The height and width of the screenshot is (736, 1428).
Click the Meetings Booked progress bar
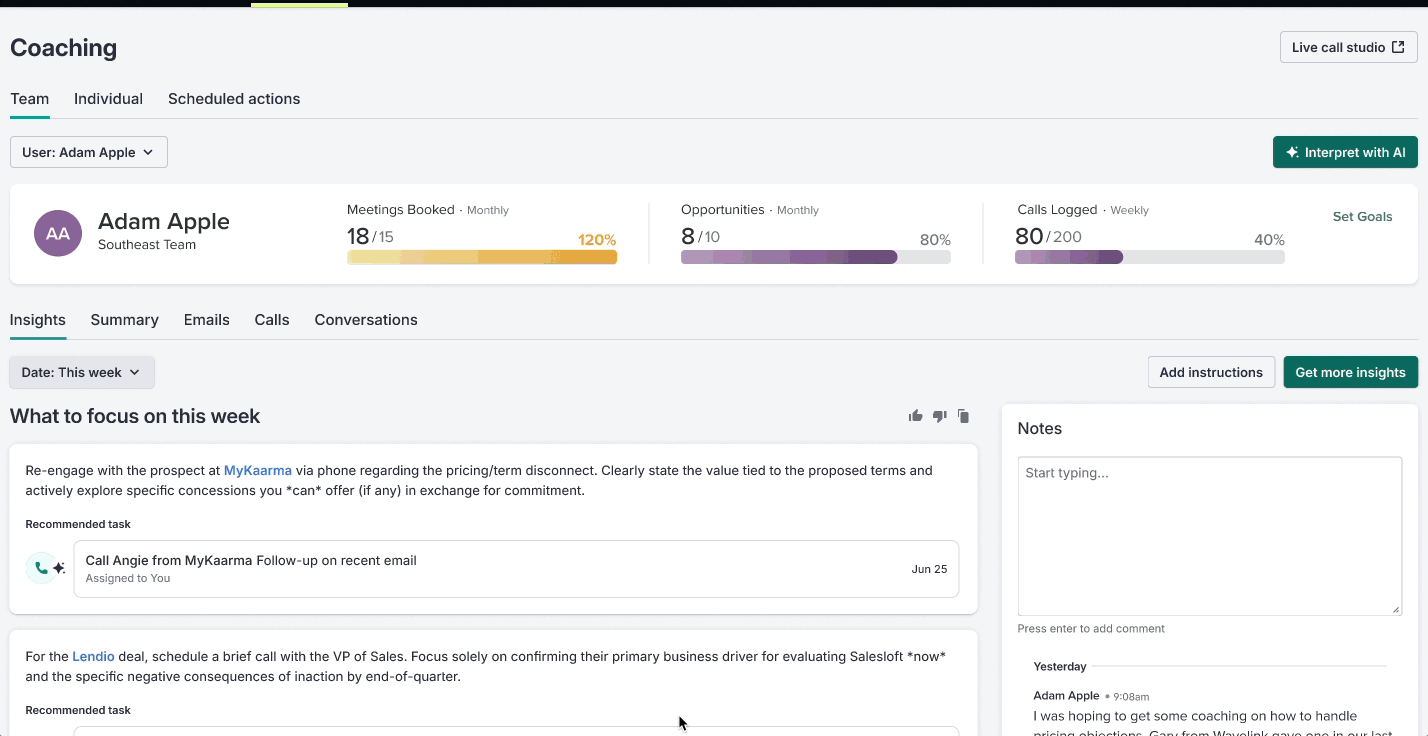click(482, 257)
